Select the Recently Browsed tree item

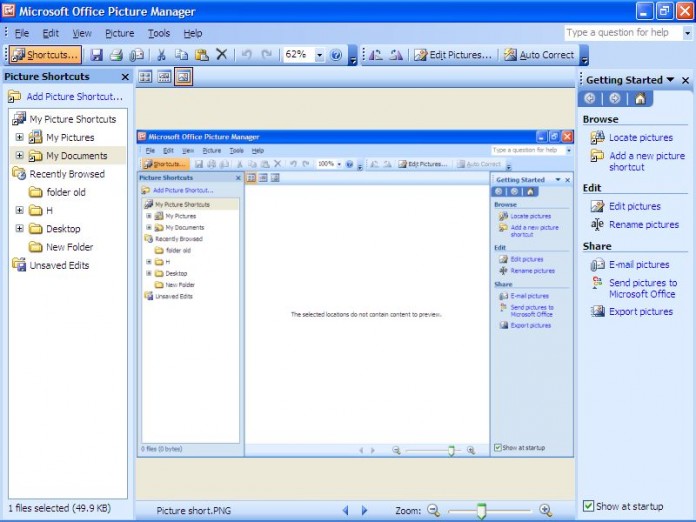point(67,174)
